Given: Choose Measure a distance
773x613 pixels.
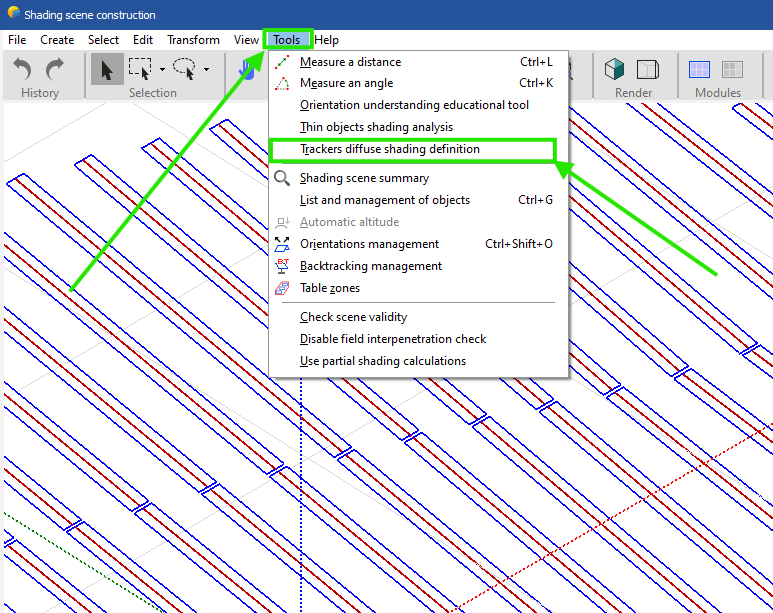Looking at the screenshot, I should (x=419, y=62).
